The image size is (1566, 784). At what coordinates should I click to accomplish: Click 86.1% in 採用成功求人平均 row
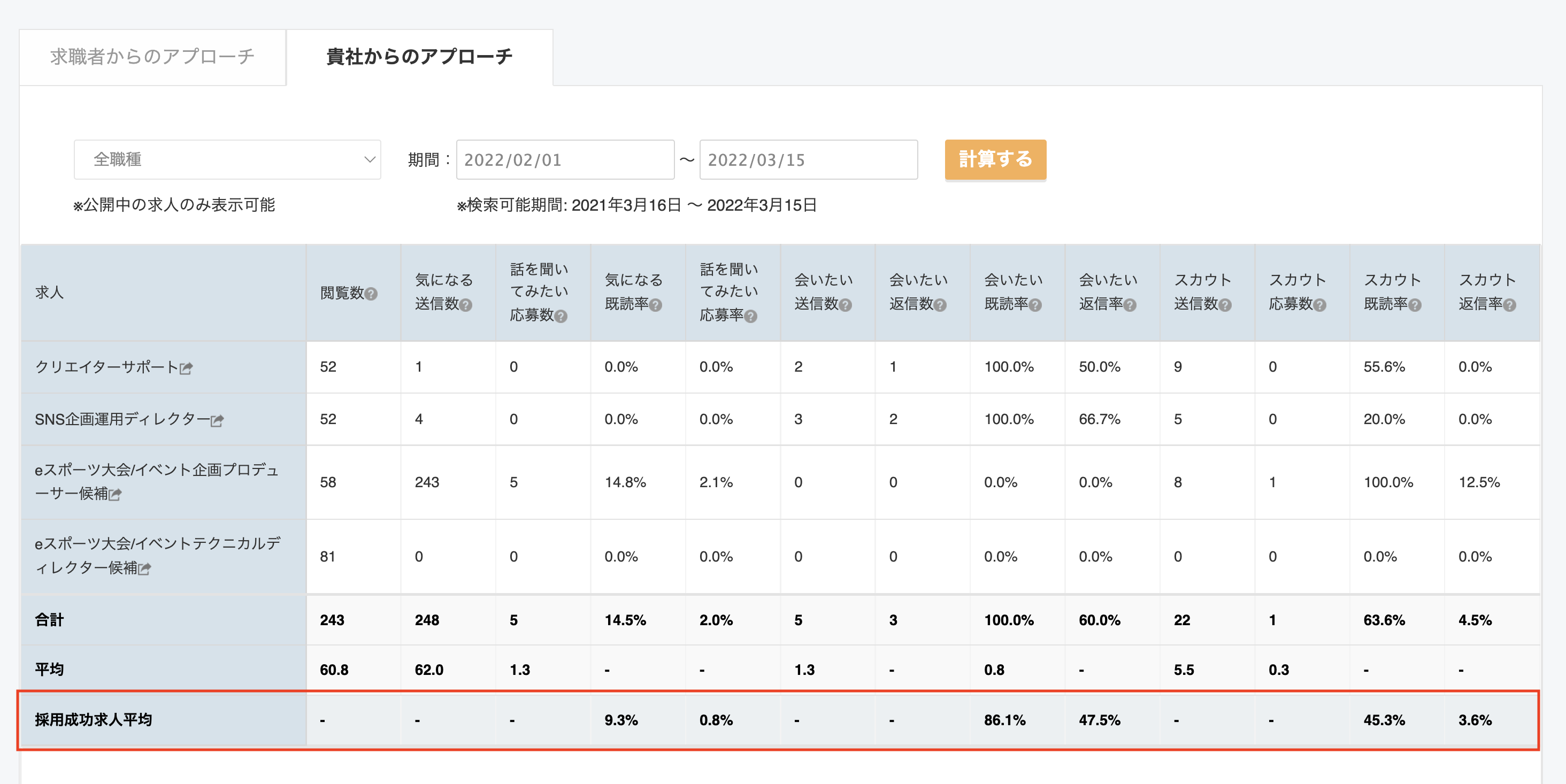[x=1005, y=721]
